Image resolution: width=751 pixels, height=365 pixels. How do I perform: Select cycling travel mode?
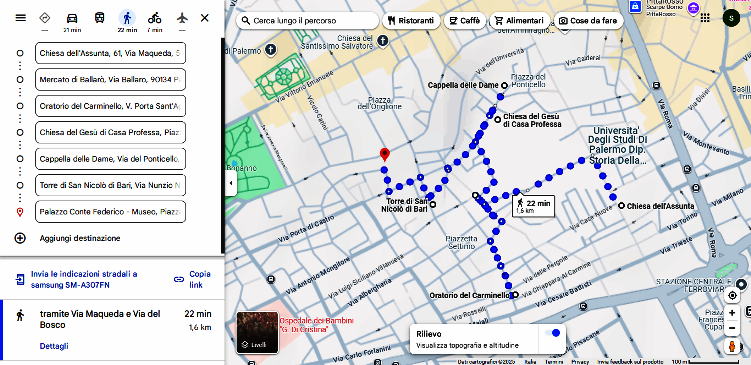pos(155,18)
